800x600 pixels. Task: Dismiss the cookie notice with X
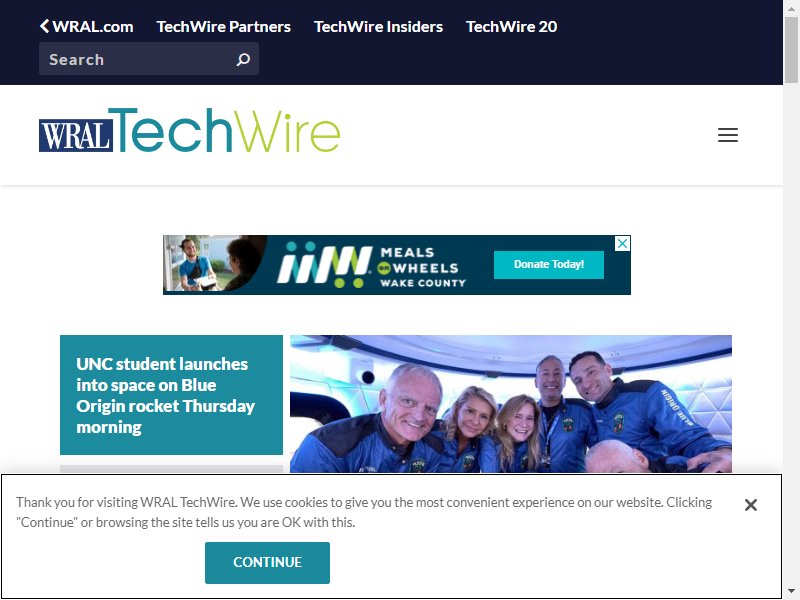[x=751, y=505]
